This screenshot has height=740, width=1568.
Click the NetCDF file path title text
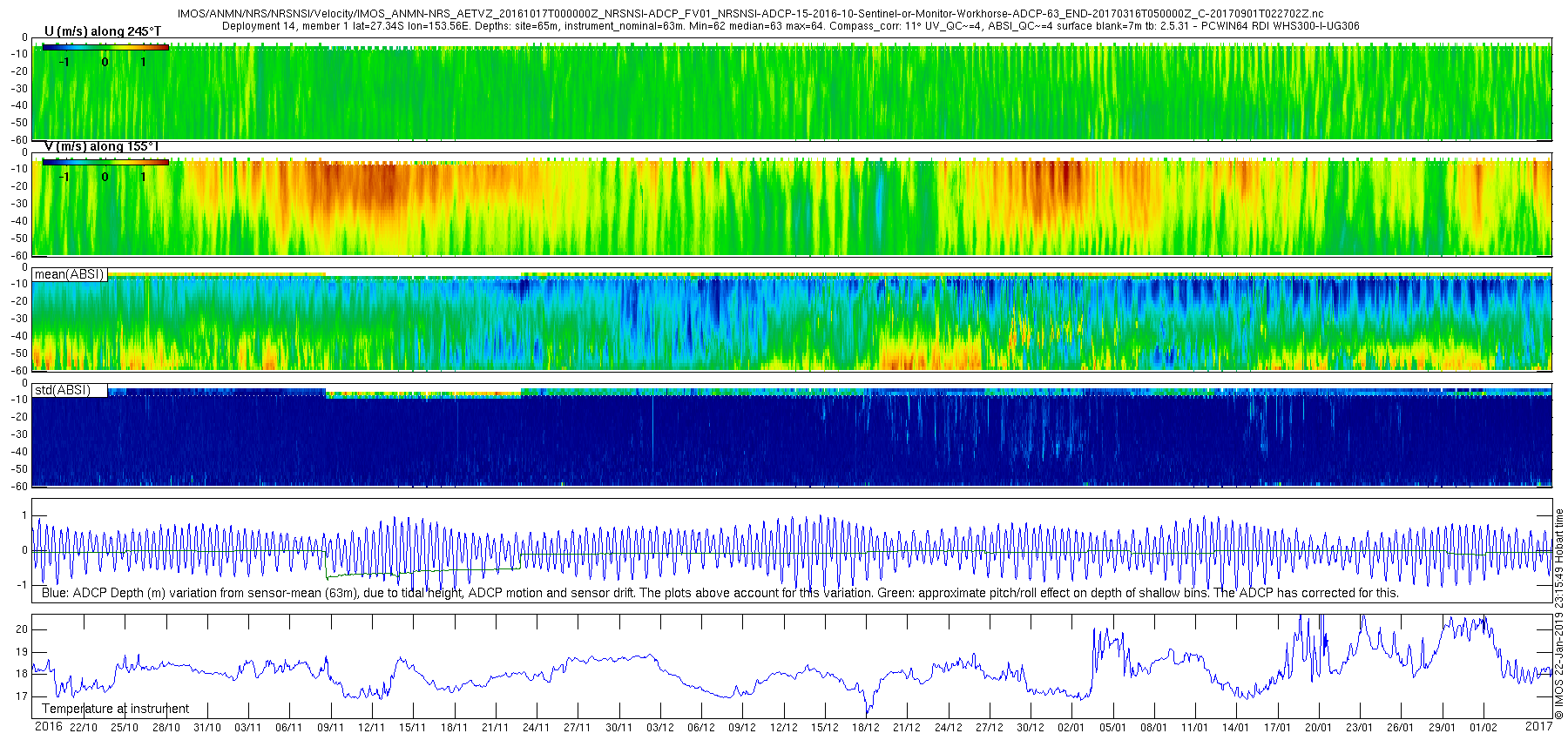pyautogui.click(x=750, y=14)
